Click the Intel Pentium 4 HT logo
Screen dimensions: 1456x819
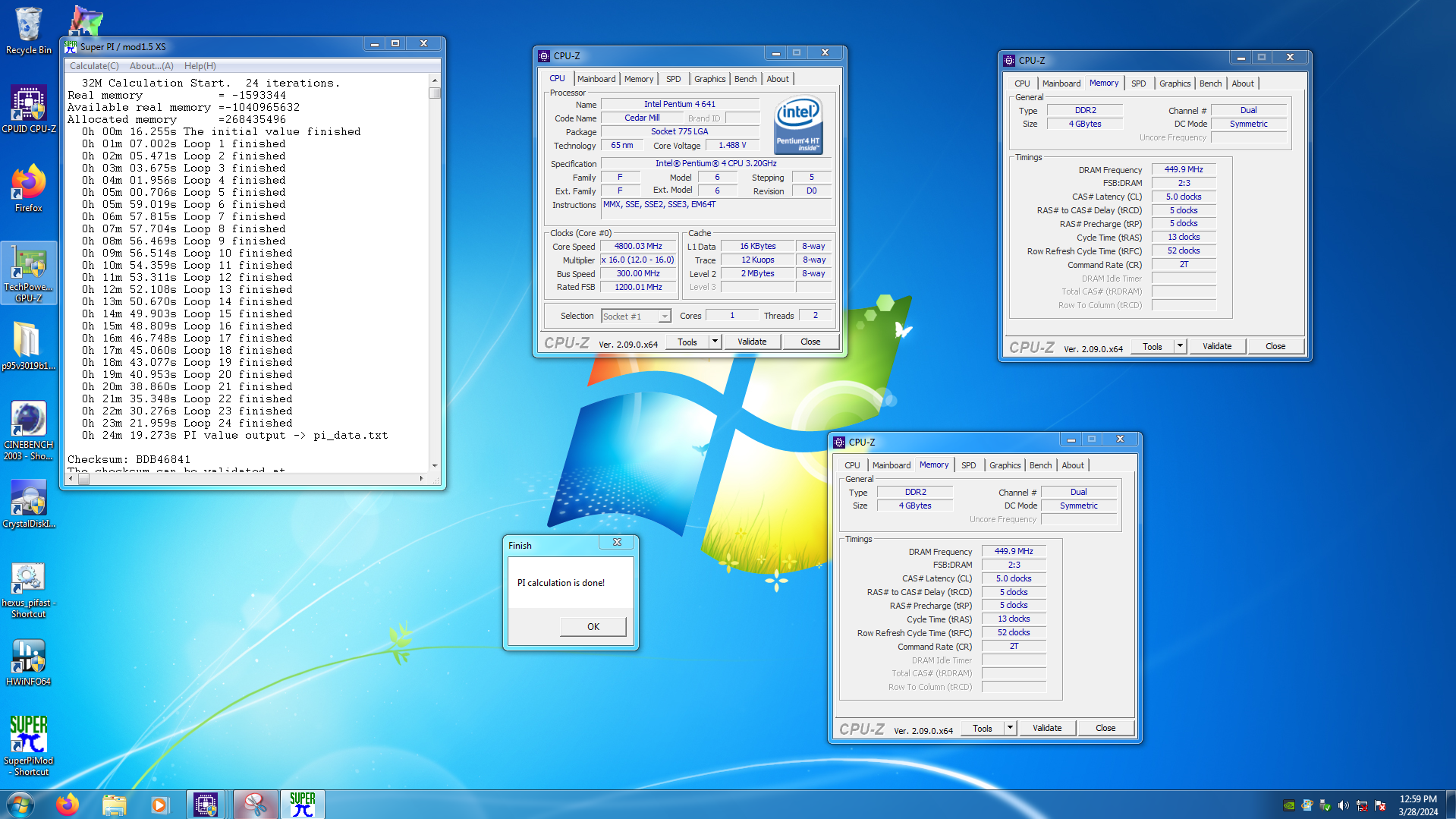click(798, 124)
